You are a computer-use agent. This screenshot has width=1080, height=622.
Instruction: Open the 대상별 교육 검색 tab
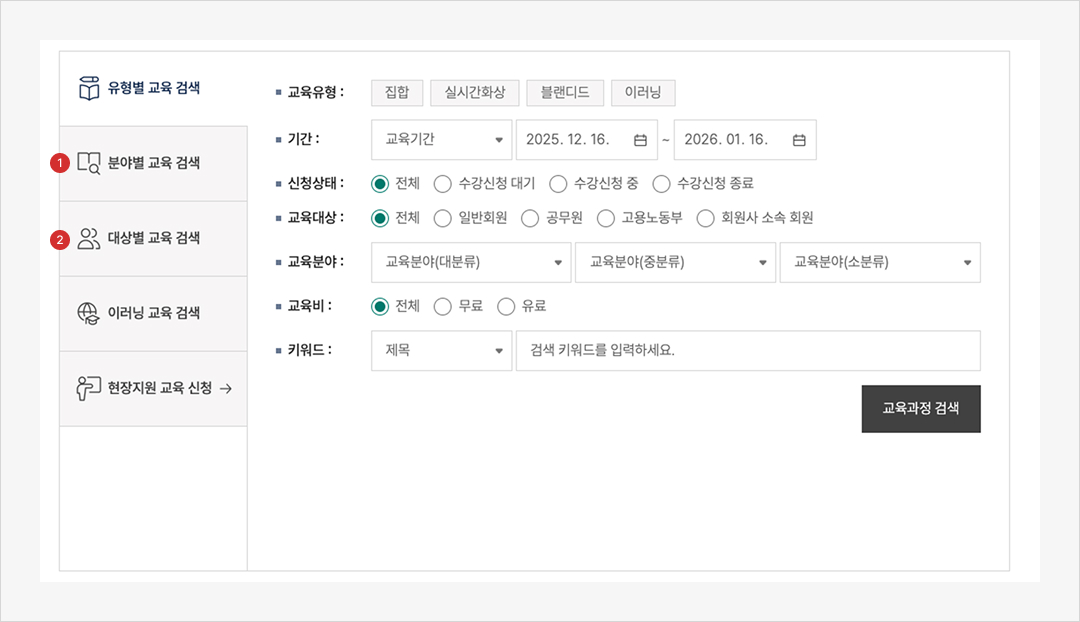(153, 238)
